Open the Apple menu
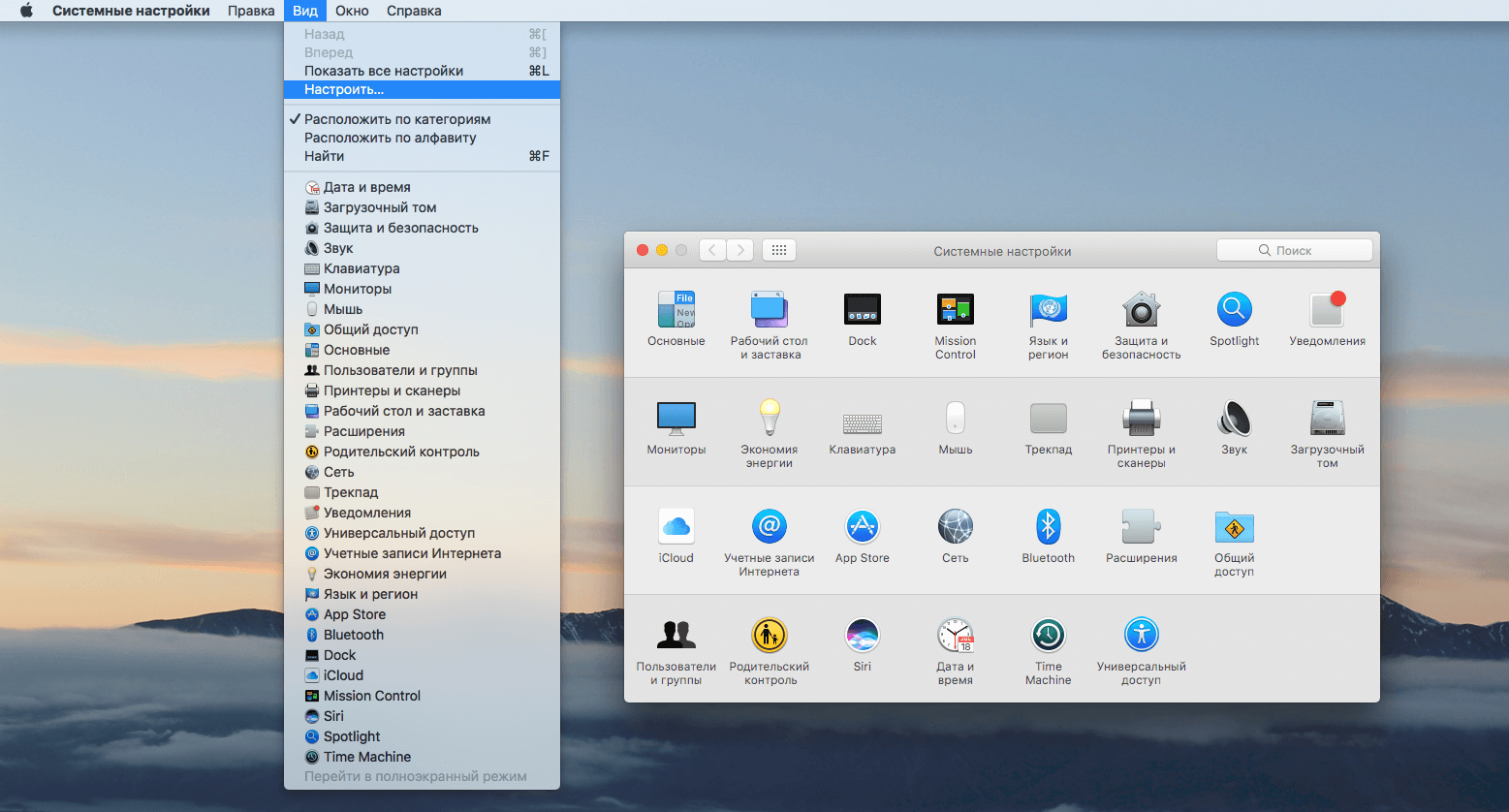1509x812 pixels. pyautogui.click(x=26, y=11)
